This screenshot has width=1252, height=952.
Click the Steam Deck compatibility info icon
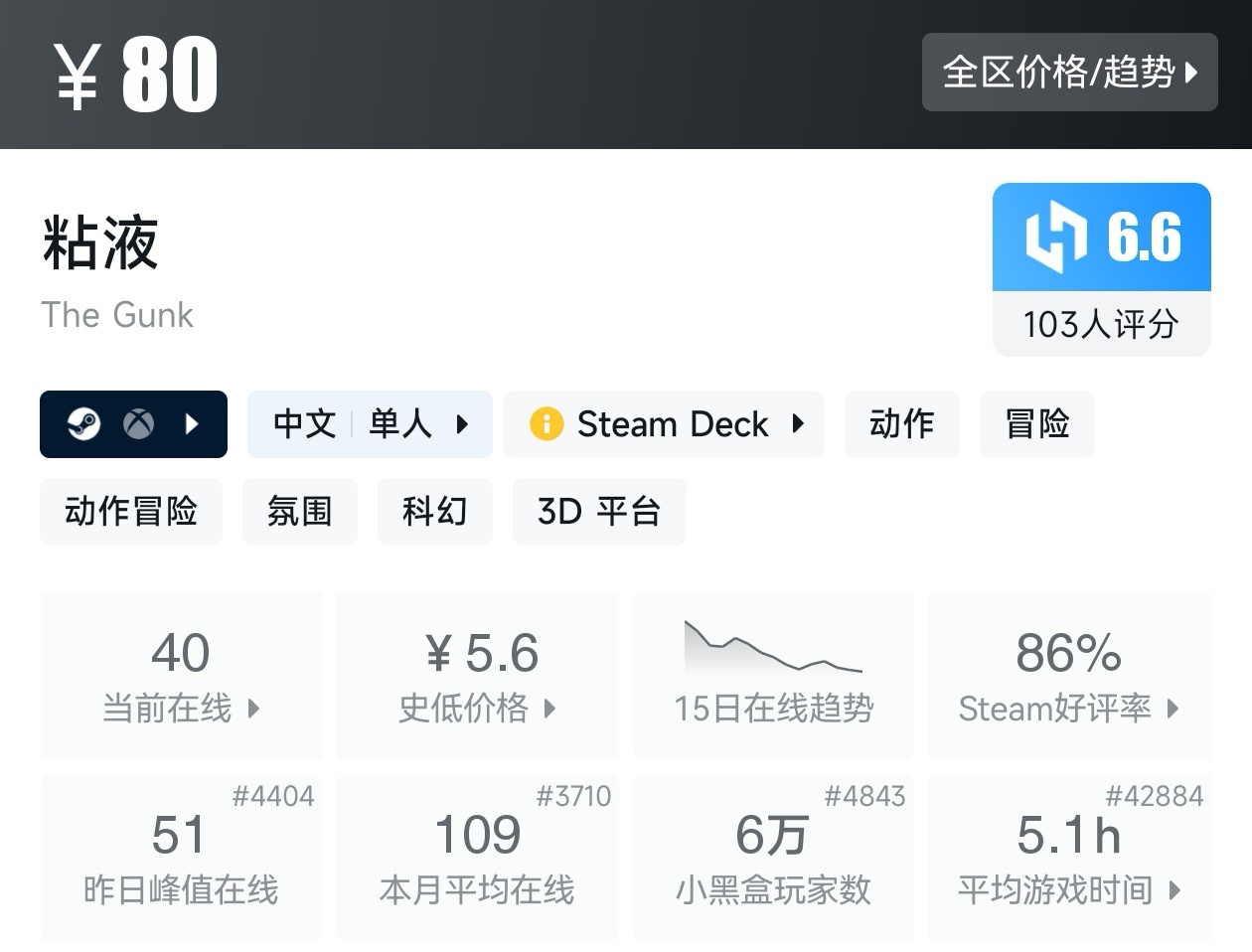pyautogui.click(x=546, y=424)
